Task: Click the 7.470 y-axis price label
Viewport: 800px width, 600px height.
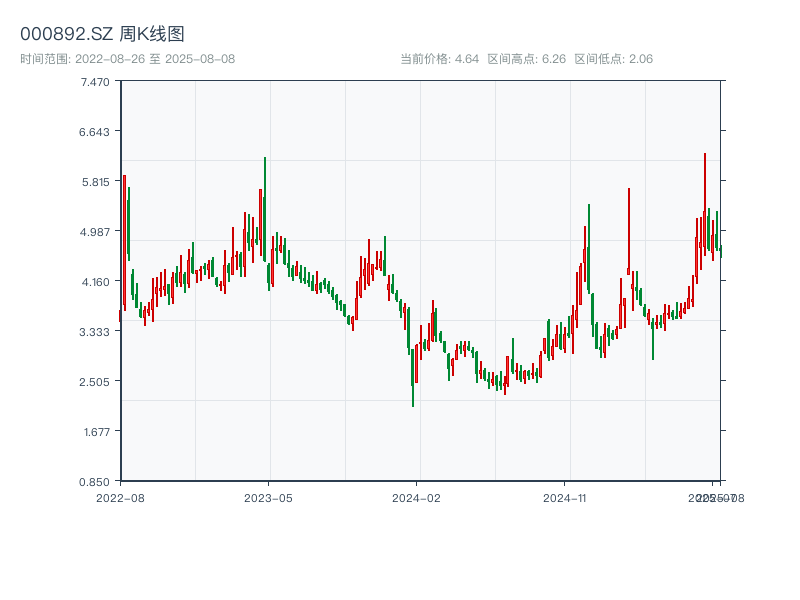Action: pos(96,82)
